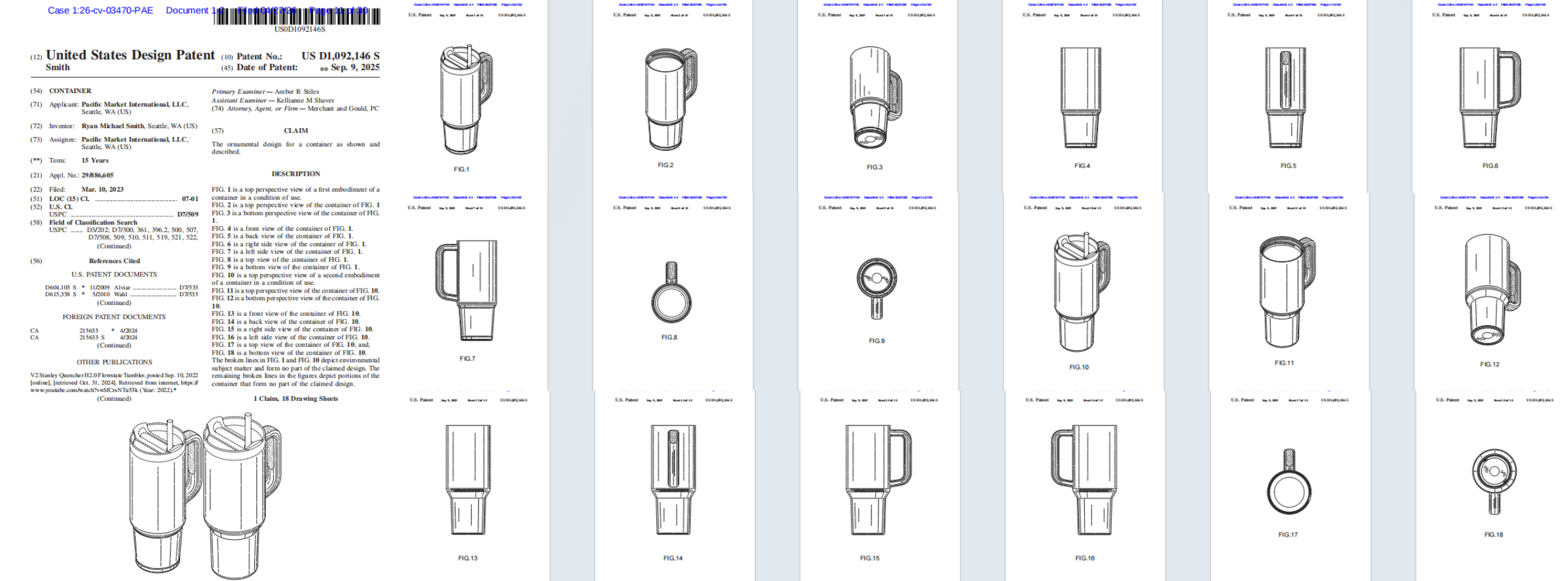Select the FIG.8 top view sheet
The height and width of the screenshot is (581, 1568).
pos(673,292)
